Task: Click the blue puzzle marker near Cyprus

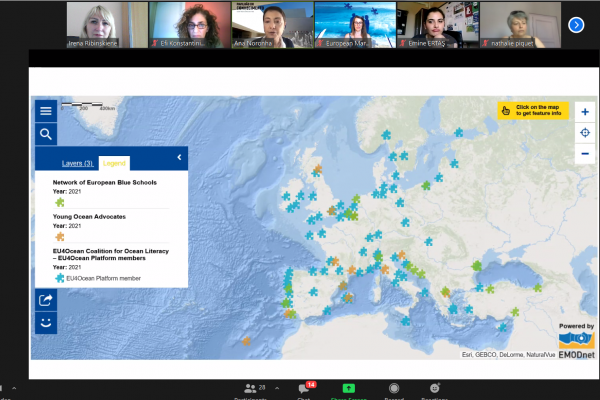Action: (502, 327)
